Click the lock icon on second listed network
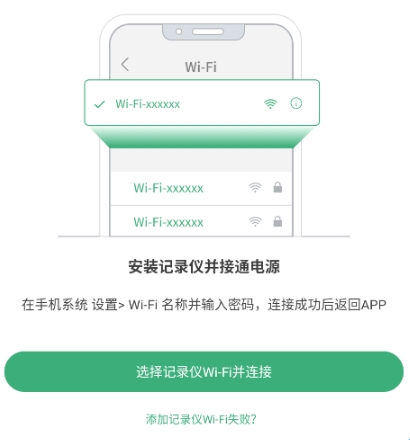 [x=278, y=221]
